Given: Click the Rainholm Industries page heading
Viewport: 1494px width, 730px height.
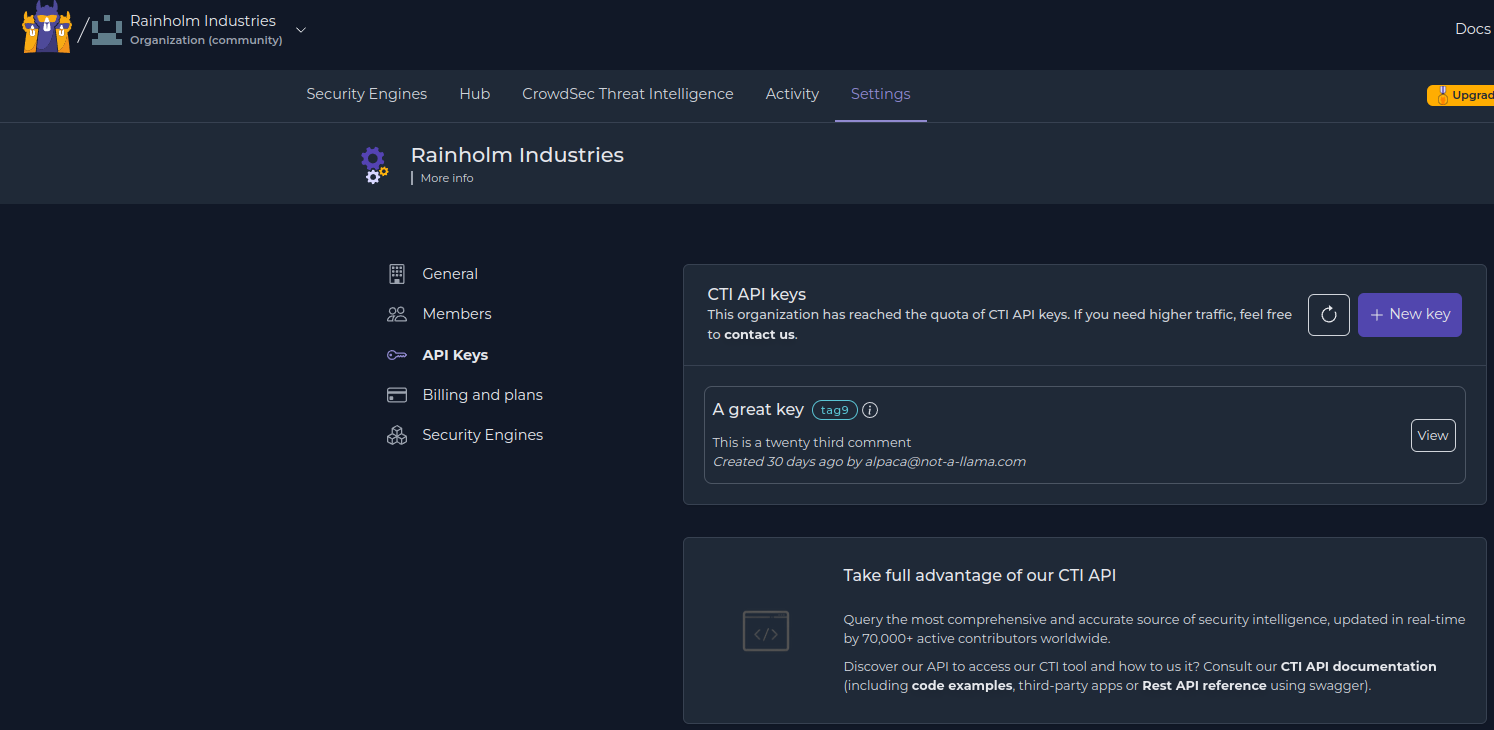Looking at the screenshot, I should (x=517, y=155).
